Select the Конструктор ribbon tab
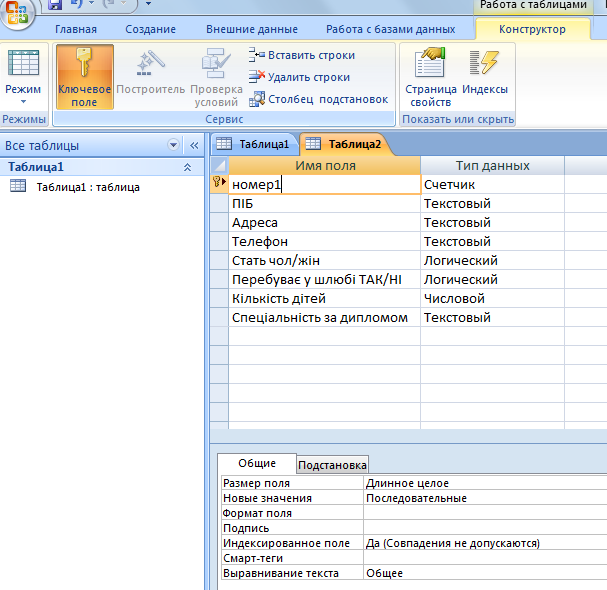Viewport: 607px width, 590px height. tap(532, 29)
